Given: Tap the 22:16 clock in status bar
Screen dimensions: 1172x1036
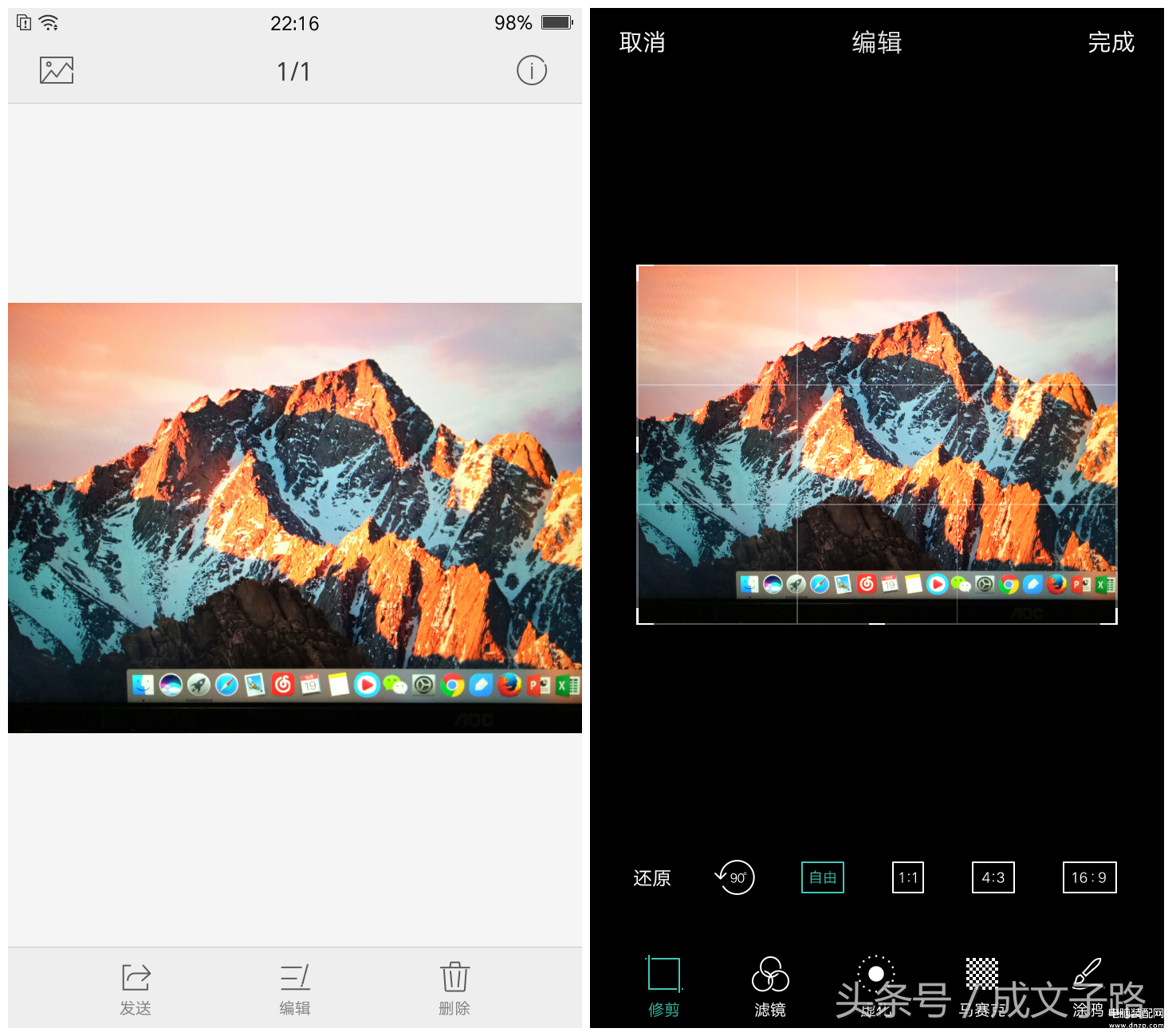Looking at the screenshot, I should coord(294,24).
